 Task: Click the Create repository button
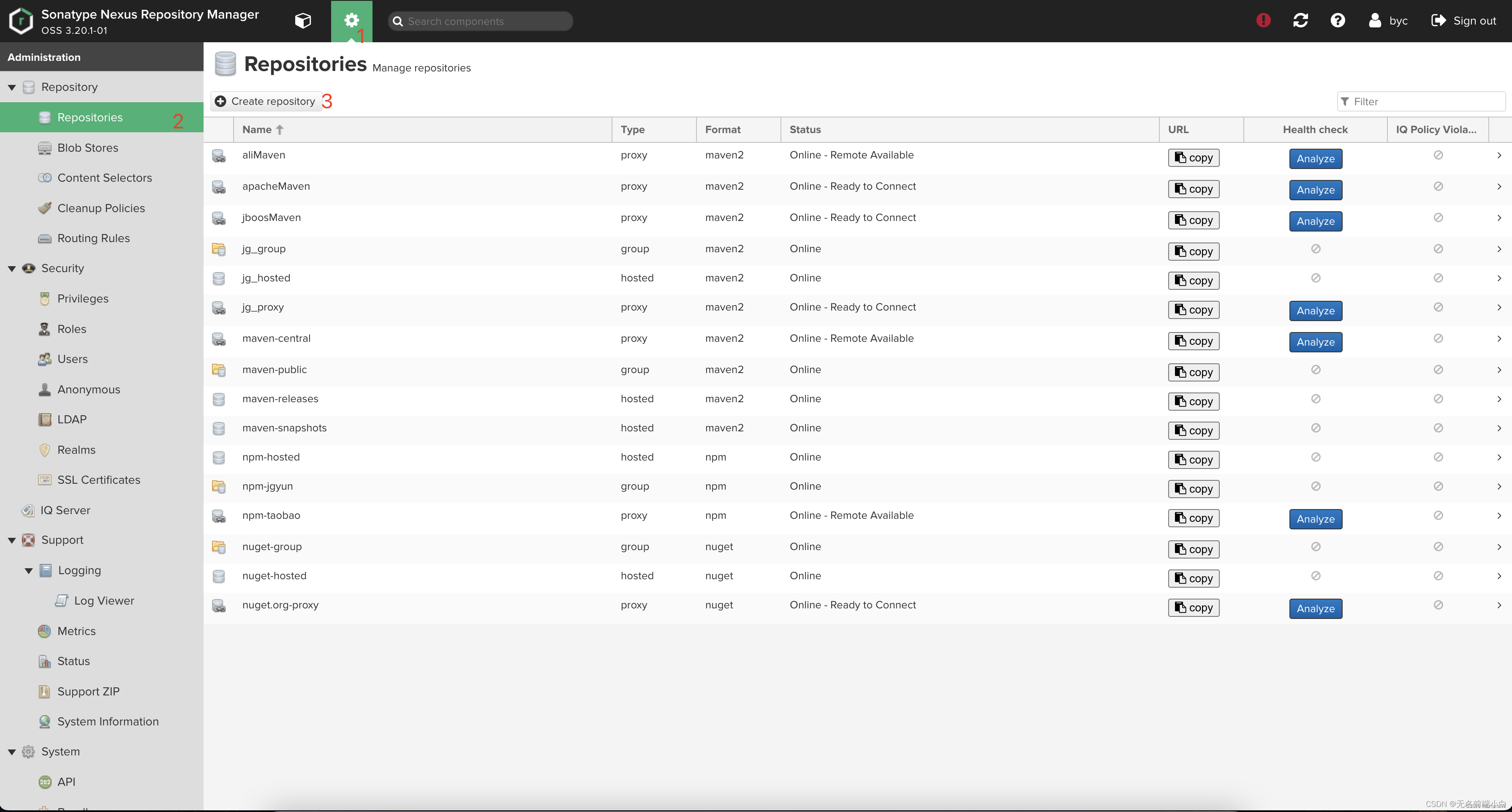tap(266, 101)
